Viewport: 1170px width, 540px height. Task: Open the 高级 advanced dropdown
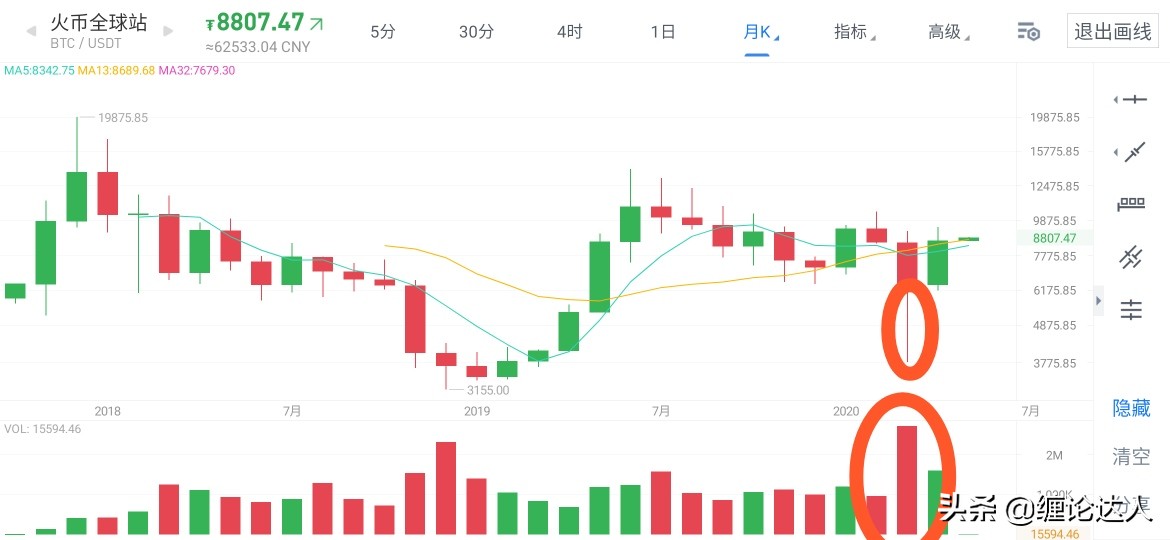(x=947, y=32)
